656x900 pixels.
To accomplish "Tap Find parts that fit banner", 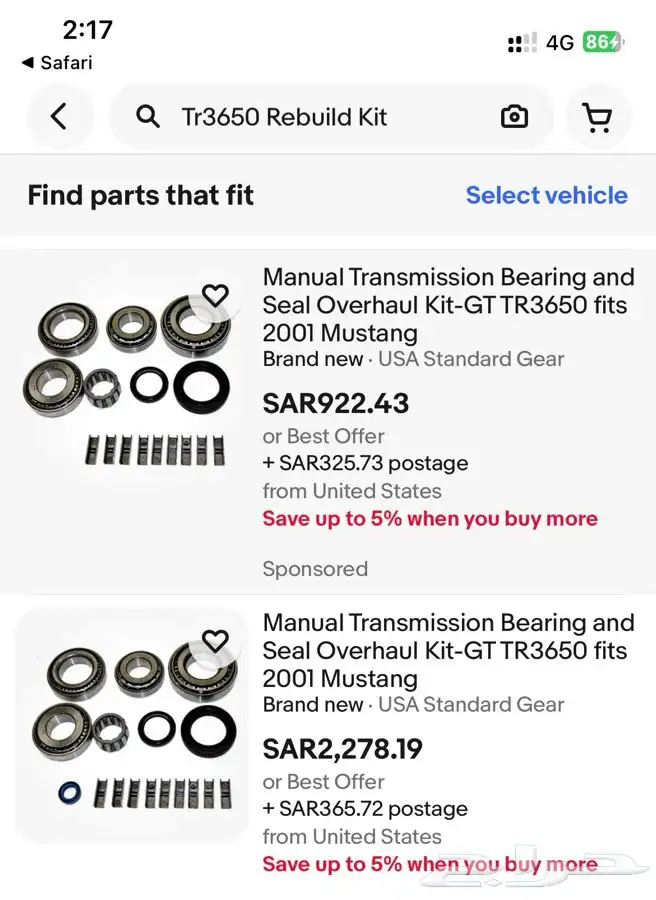I will 328,195.
